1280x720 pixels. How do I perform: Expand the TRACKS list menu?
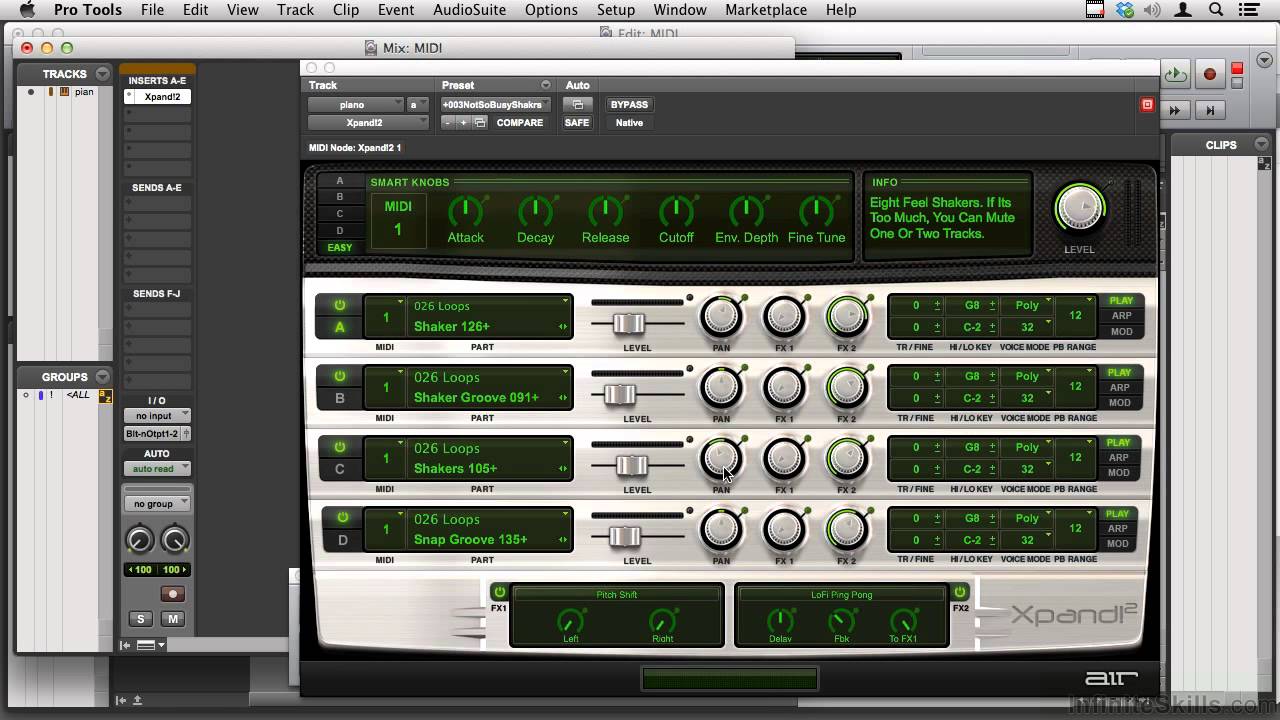[102, 74]
